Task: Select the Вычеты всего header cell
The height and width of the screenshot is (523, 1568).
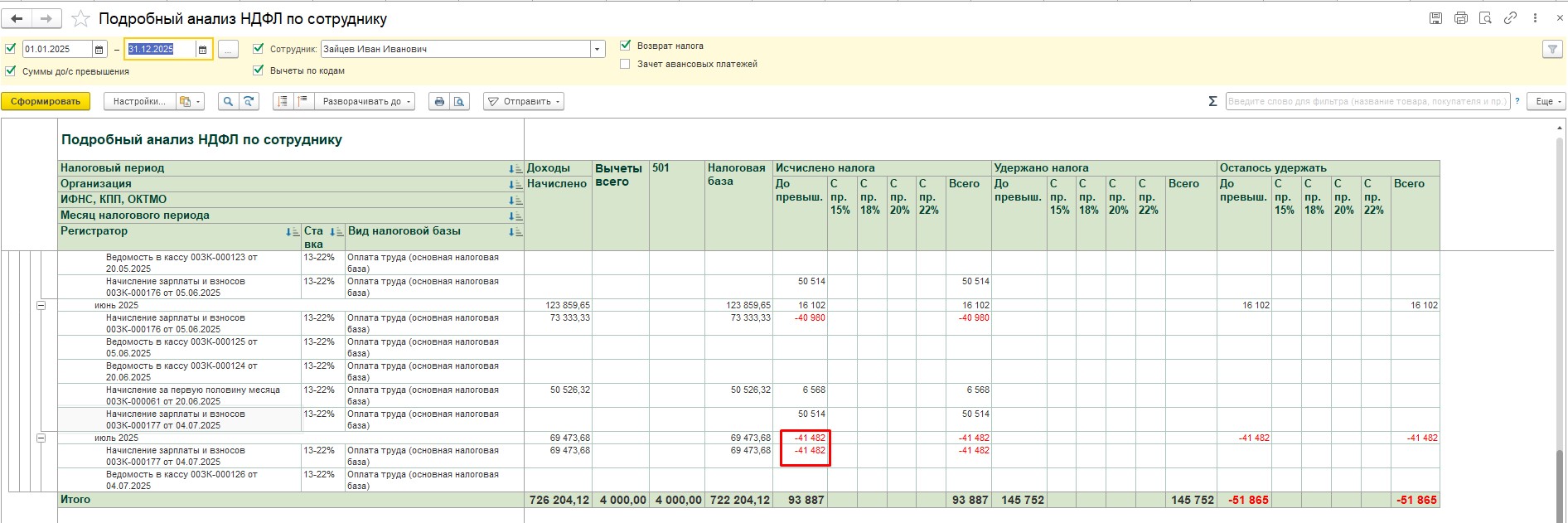Action: tap(621, 206)
